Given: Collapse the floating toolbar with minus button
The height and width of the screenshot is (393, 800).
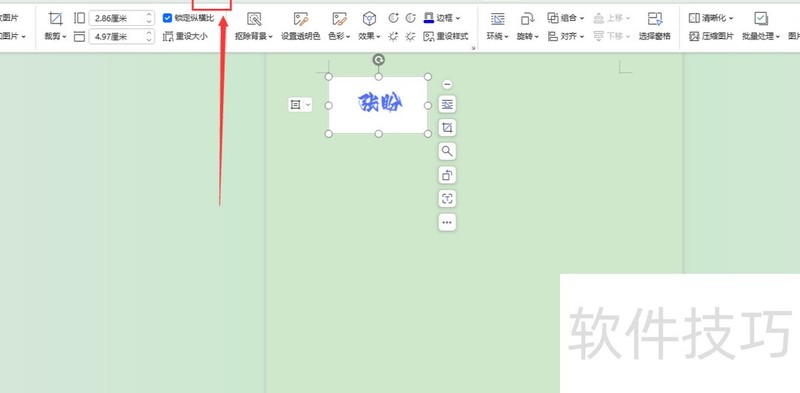Looking at the screenshot, I should 447,84.
